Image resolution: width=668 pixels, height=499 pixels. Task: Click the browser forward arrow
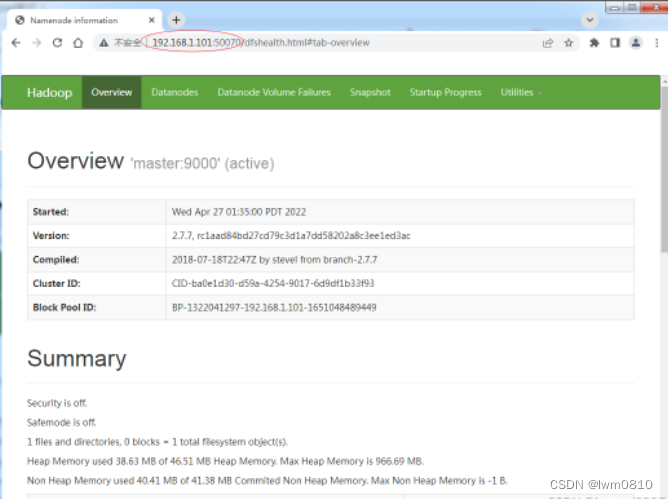pos(37,43)
